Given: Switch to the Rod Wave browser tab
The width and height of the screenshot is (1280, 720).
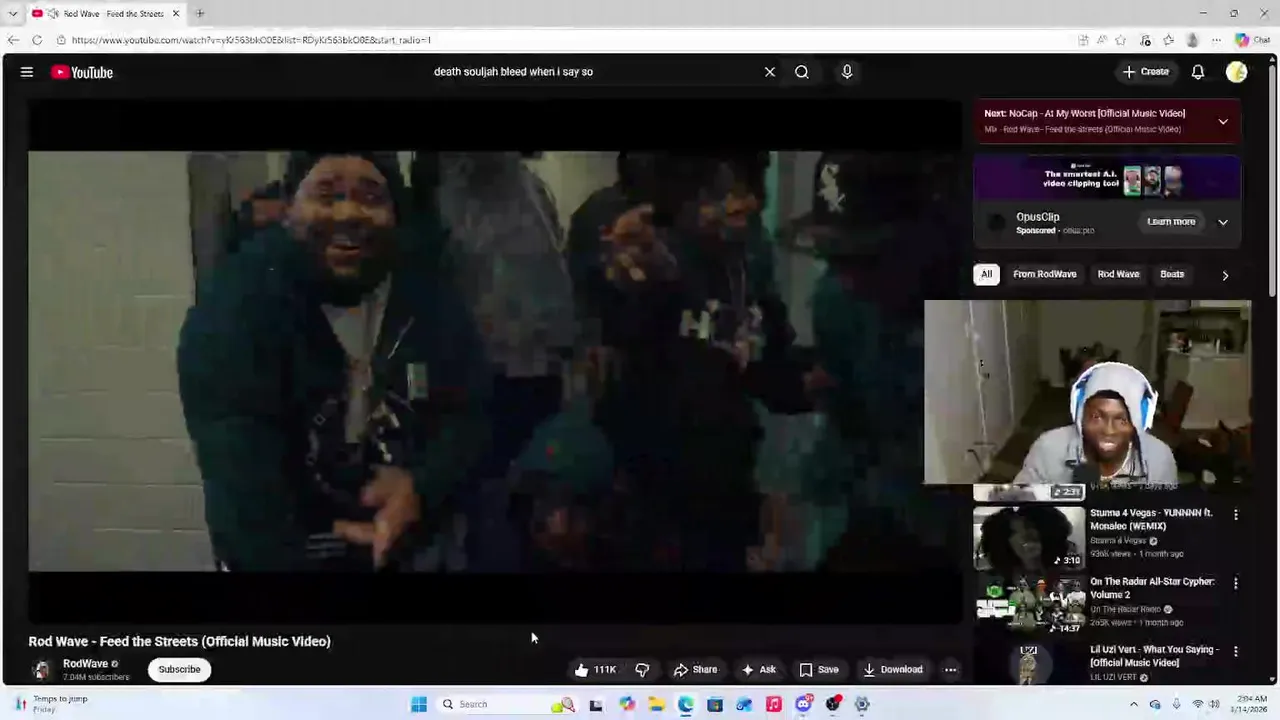Looking at the screenshot, I should click(x=106, y=13).
